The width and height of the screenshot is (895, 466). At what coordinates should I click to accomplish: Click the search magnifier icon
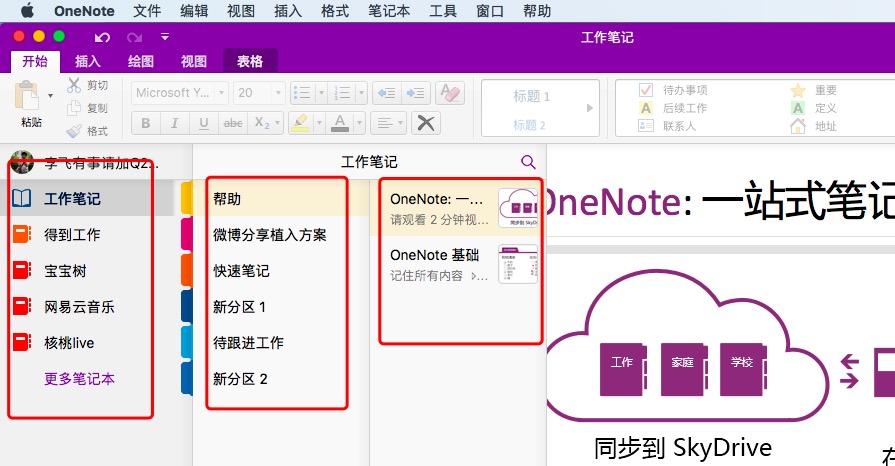click(x=528, y=162)
